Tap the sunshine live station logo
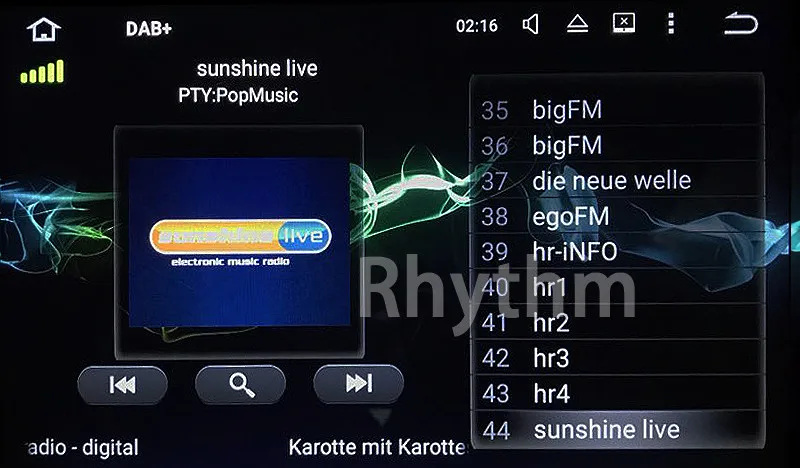Viewport: 800px width, 468px height. click(x=240, y=241)
